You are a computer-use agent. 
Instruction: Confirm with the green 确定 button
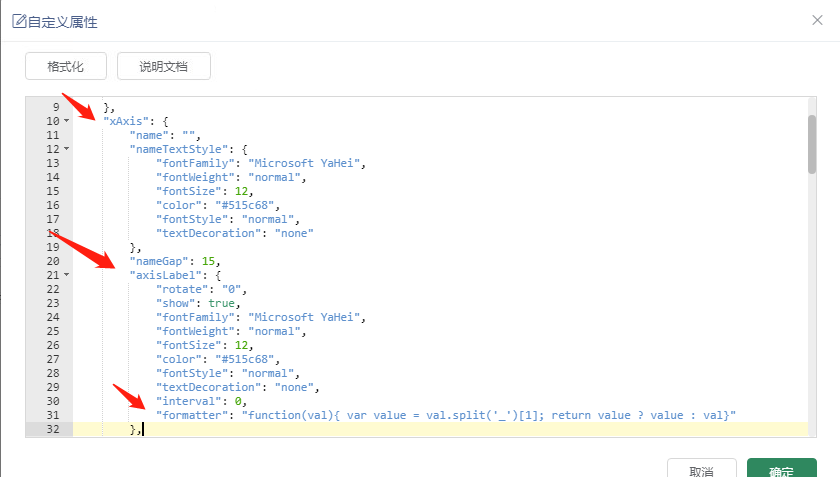coord(782,468)
